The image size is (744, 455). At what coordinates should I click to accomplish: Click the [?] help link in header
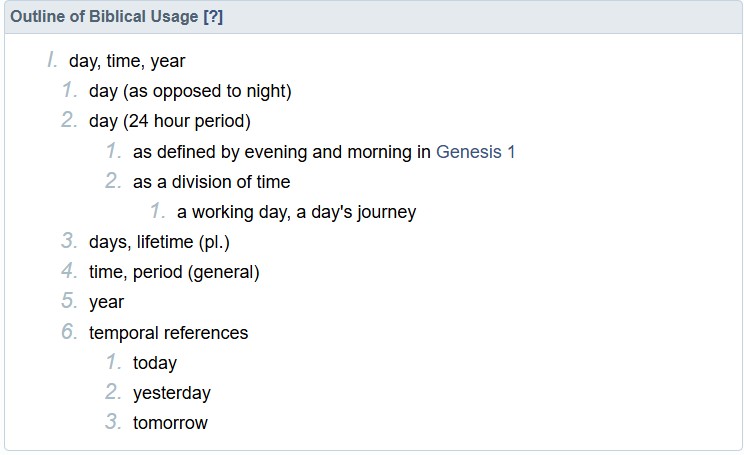212,17
